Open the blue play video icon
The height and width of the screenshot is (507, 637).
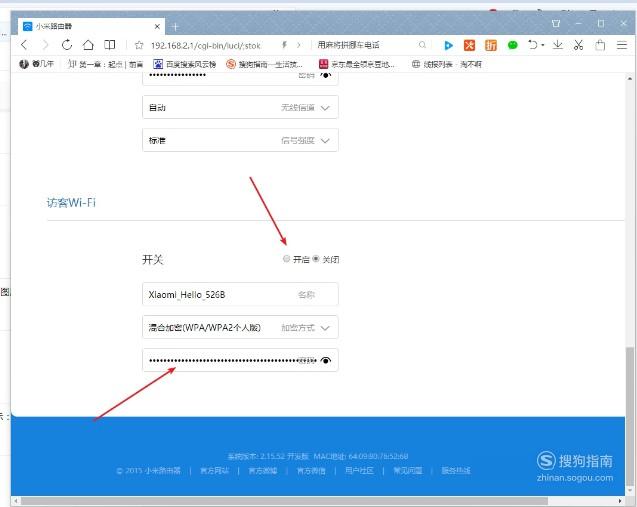click(x=448, y=45)
